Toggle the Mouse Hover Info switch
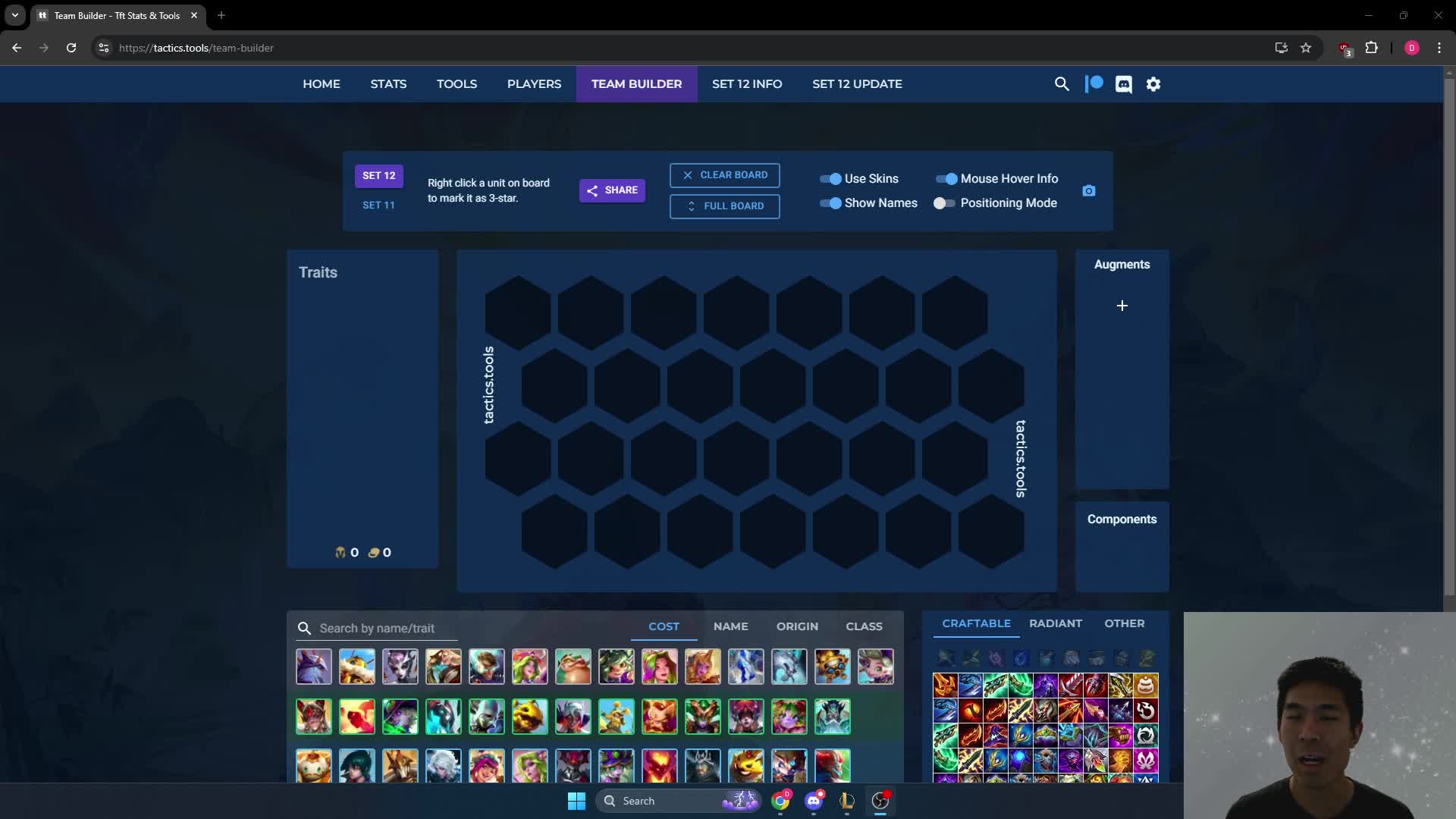The height and width of the screenshot is (819, 1456). [946, 179]
